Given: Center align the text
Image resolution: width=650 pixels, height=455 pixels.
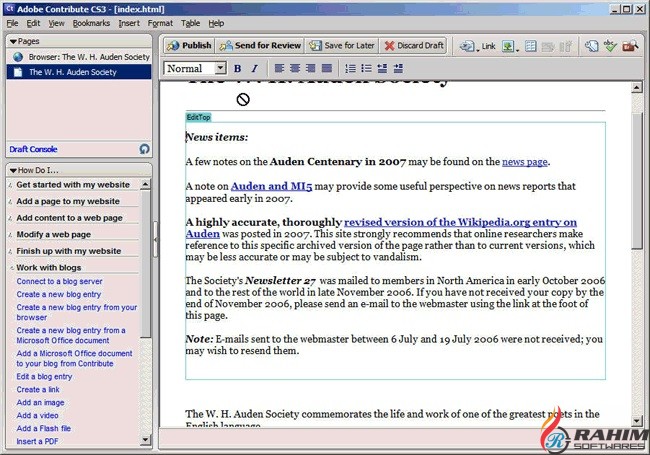Looking at the screenshot, I should pos(295,68).
